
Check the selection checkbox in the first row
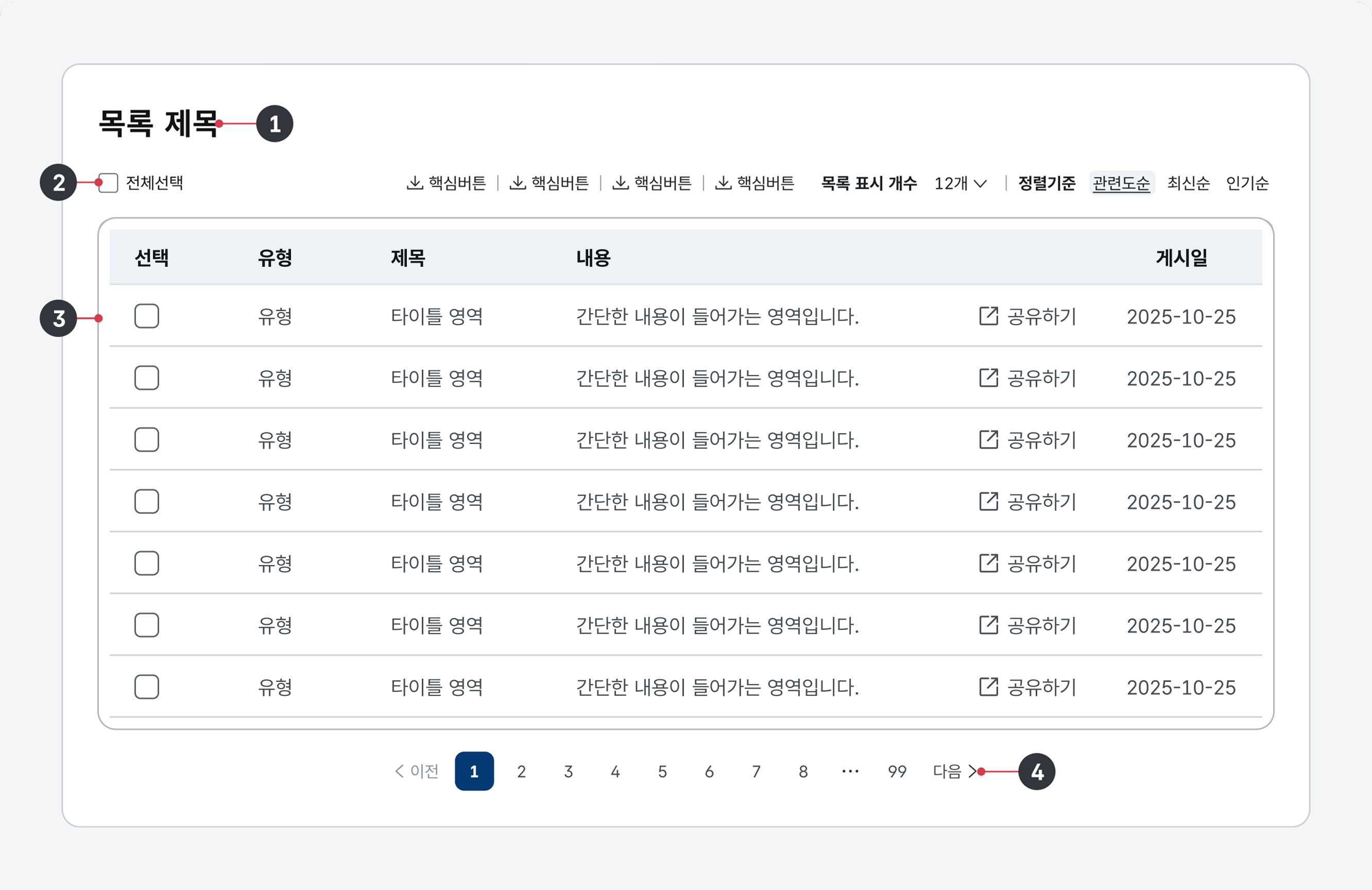(146, 316)
